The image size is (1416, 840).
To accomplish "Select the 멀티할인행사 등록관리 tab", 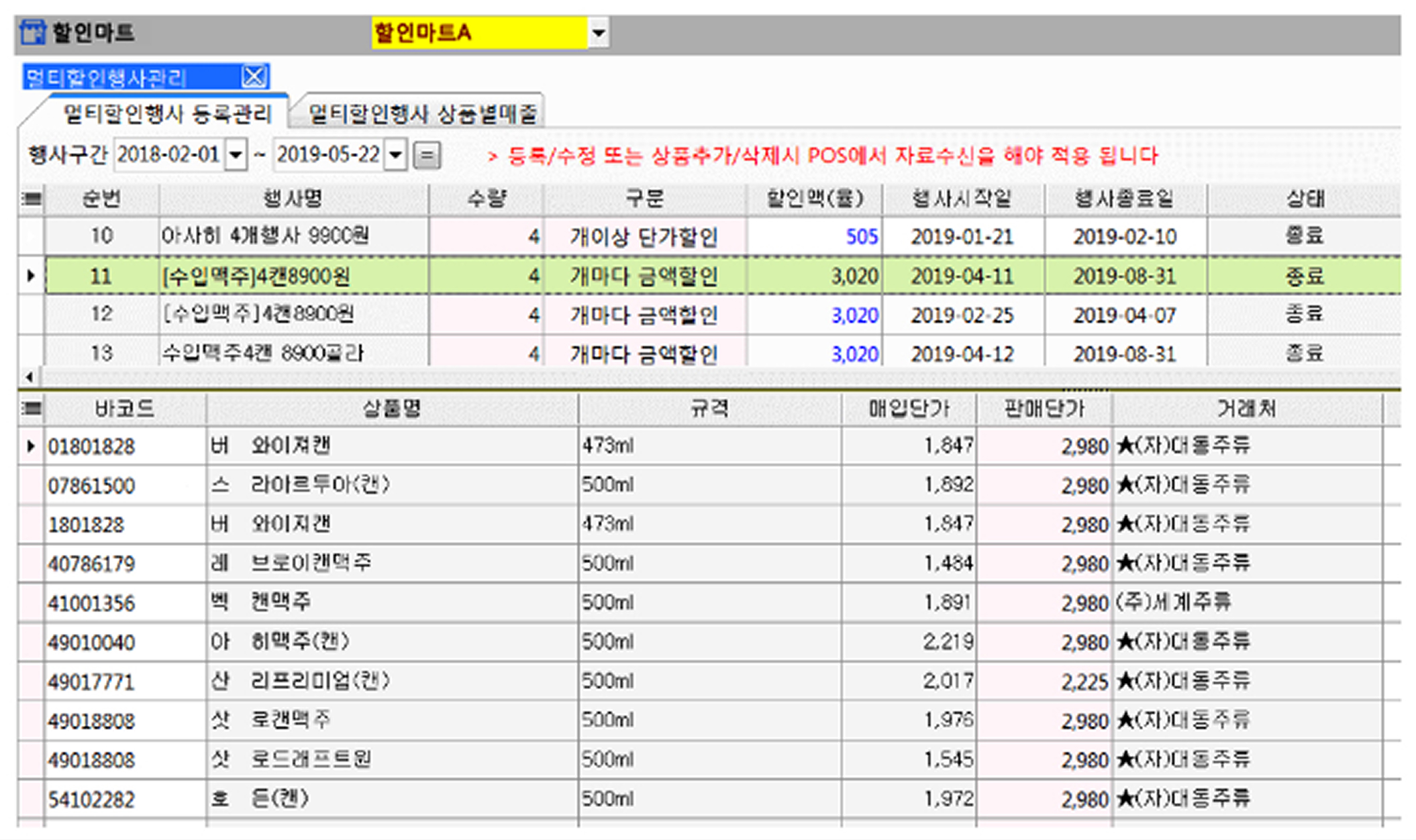I will click(x=167, y=114).
